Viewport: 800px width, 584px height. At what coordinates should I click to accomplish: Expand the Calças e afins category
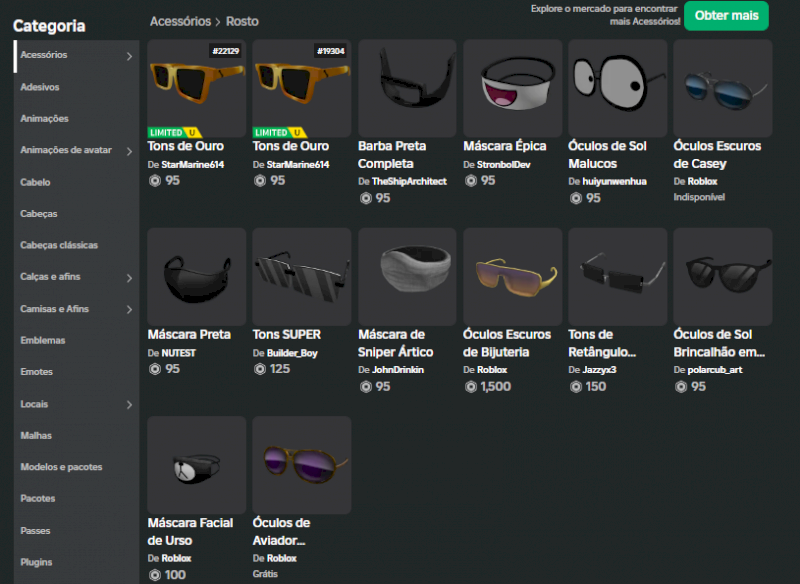point(129,278)
